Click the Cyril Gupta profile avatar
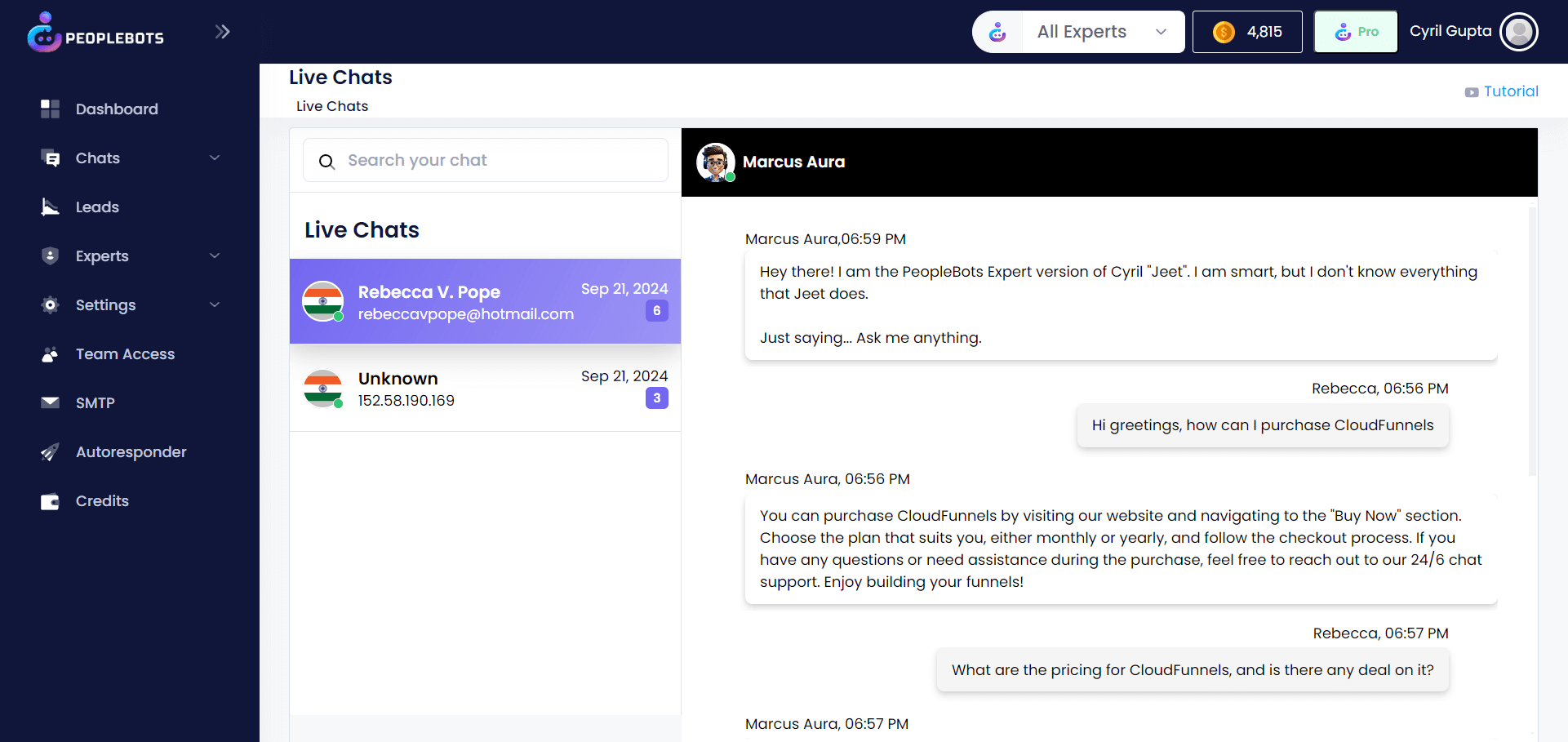Screen dimensions: 1568x742 pos(1518,32)
